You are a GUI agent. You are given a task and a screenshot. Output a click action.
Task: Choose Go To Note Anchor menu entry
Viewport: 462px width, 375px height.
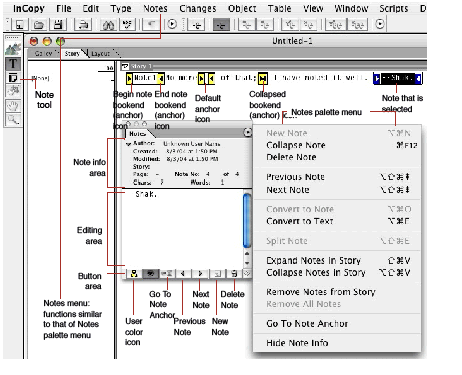click(x=337, y=323)
